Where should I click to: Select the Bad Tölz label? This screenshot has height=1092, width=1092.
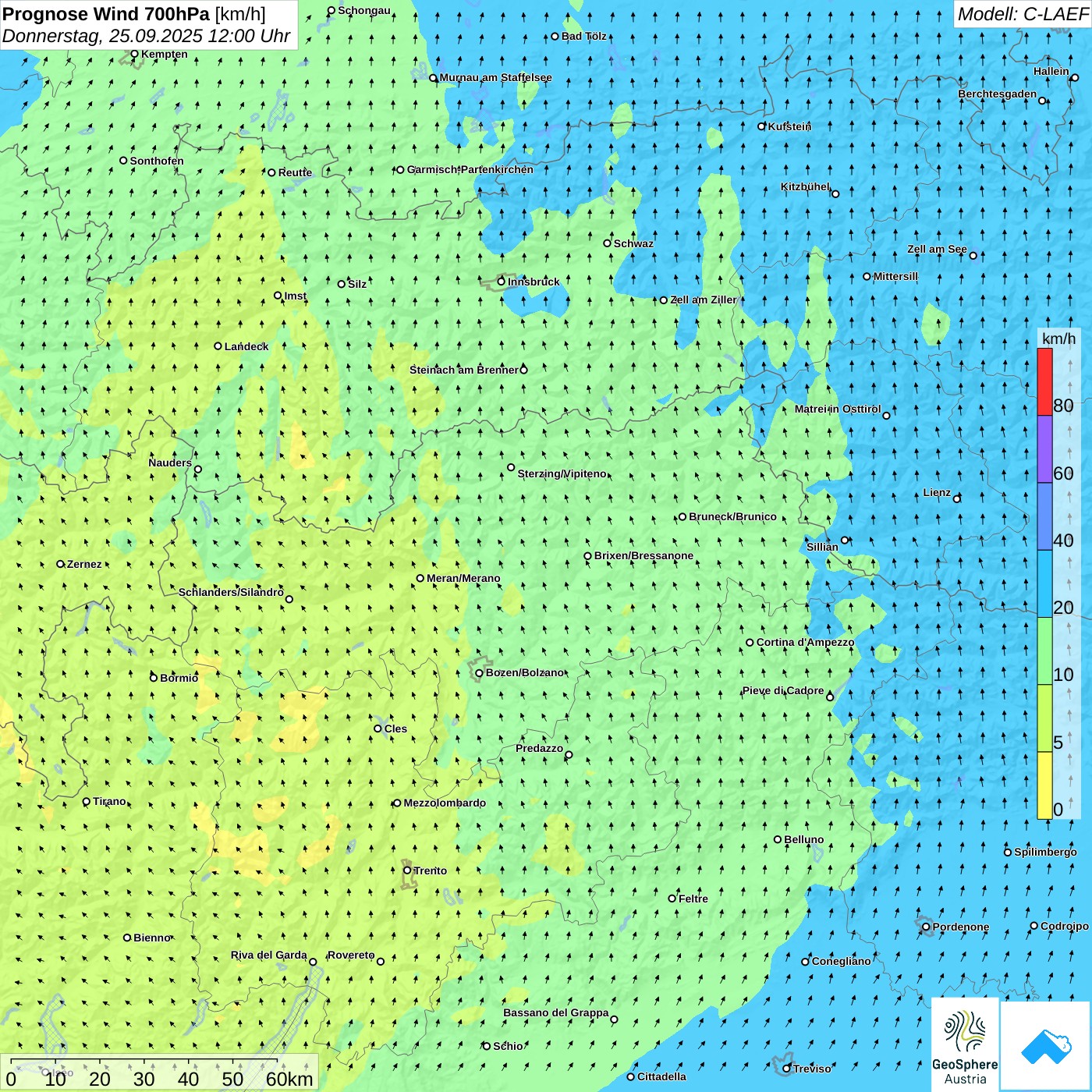584,36
